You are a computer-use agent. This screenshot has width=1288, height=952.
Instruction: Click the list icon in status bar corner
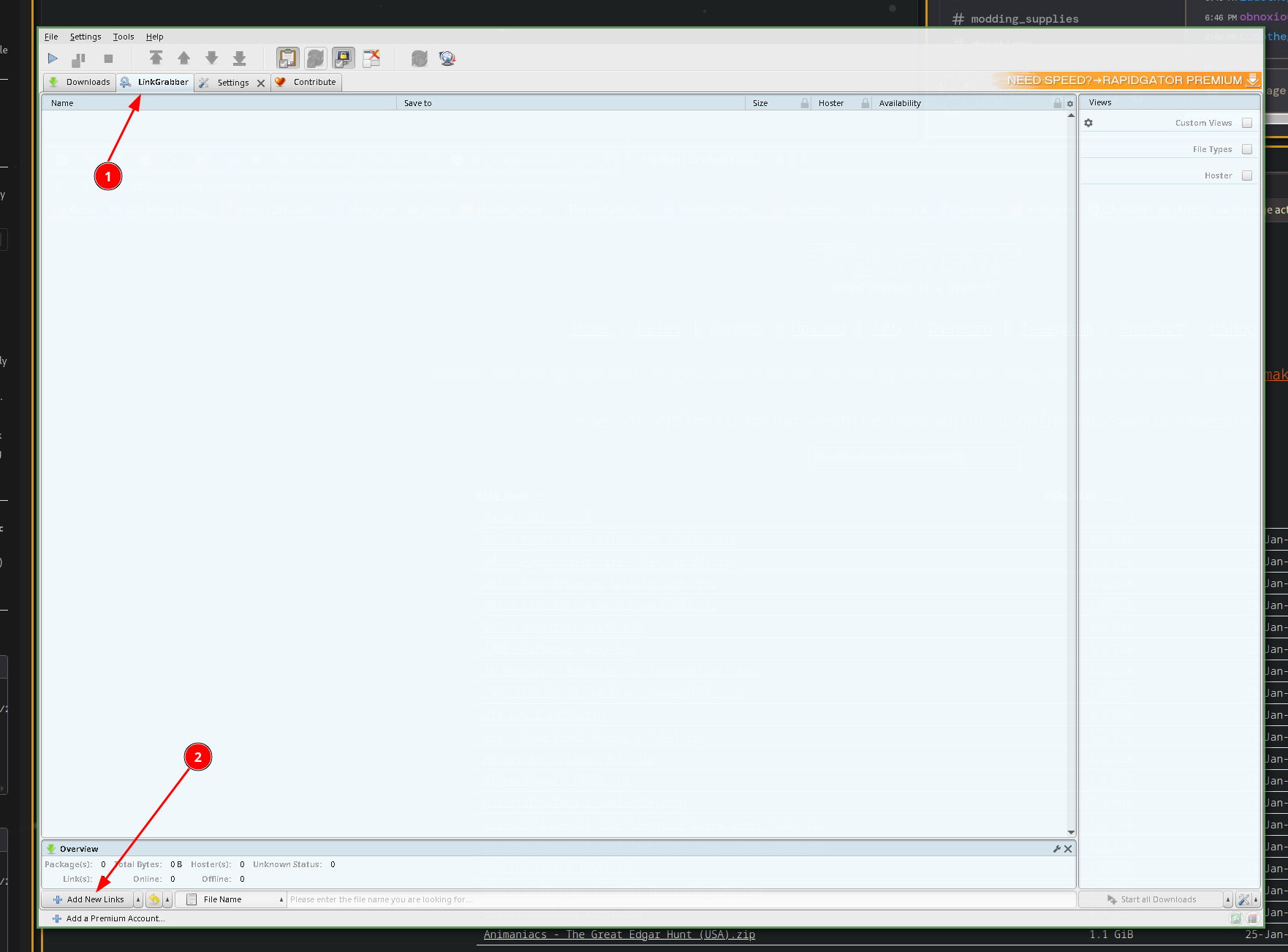point(1252,918)
